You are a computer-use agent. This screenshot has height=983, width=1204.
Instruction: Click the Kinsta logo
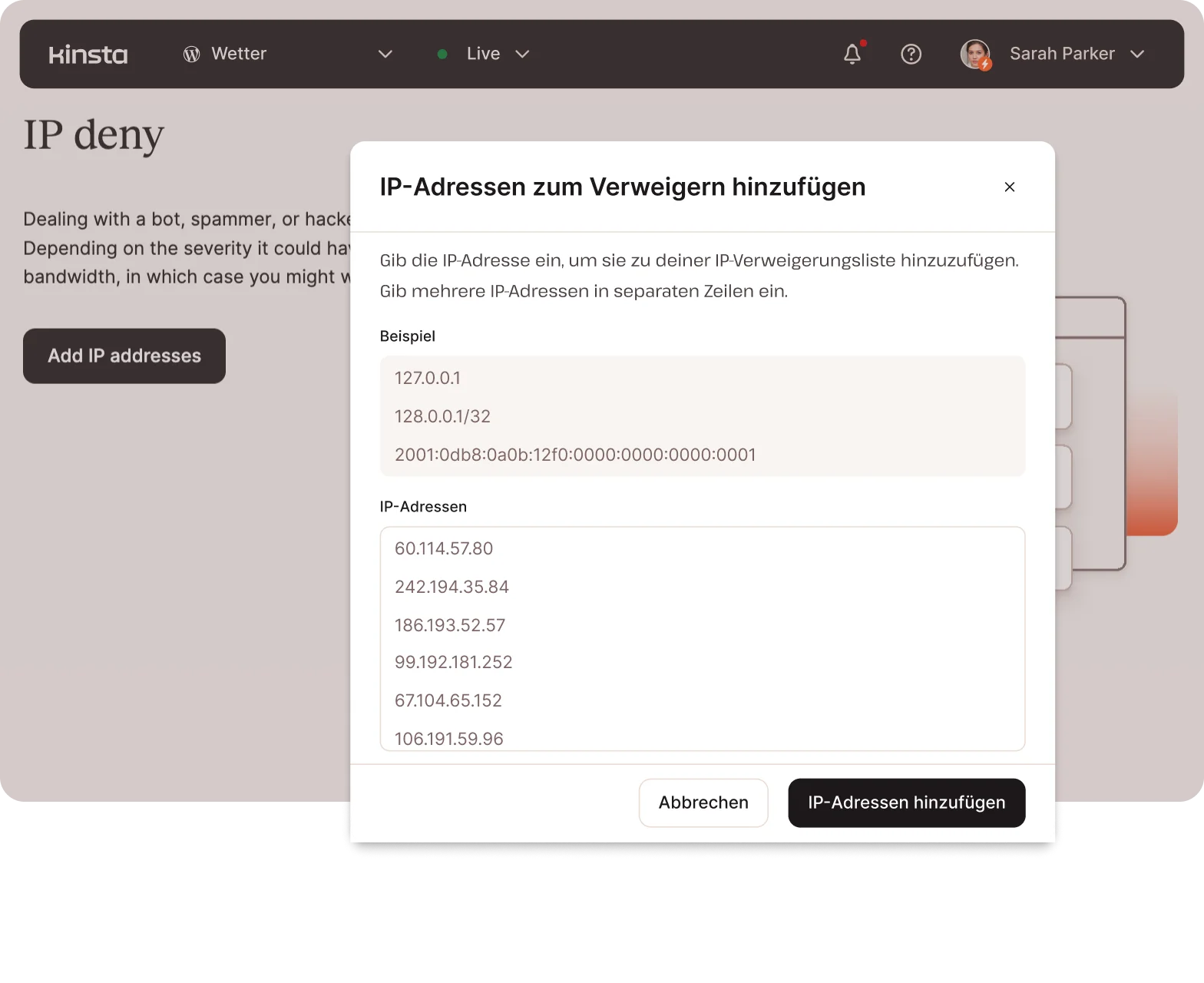(x=88, y=55)
